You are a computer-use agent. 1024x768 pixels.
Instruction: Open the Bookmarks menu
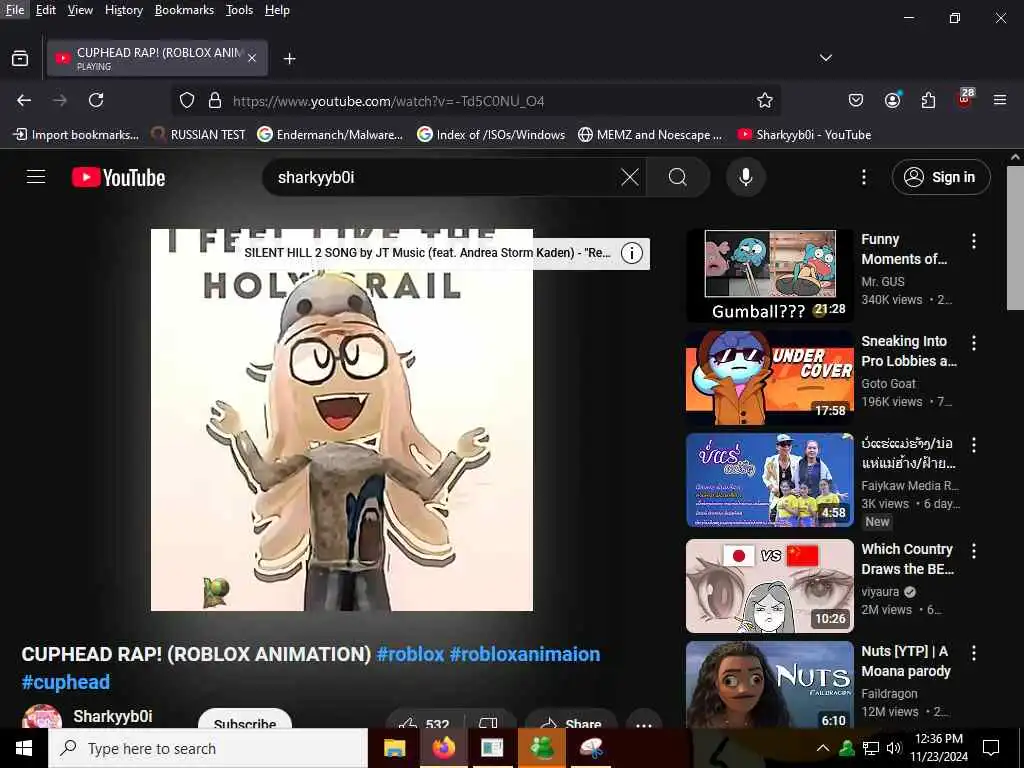[184, 10]
